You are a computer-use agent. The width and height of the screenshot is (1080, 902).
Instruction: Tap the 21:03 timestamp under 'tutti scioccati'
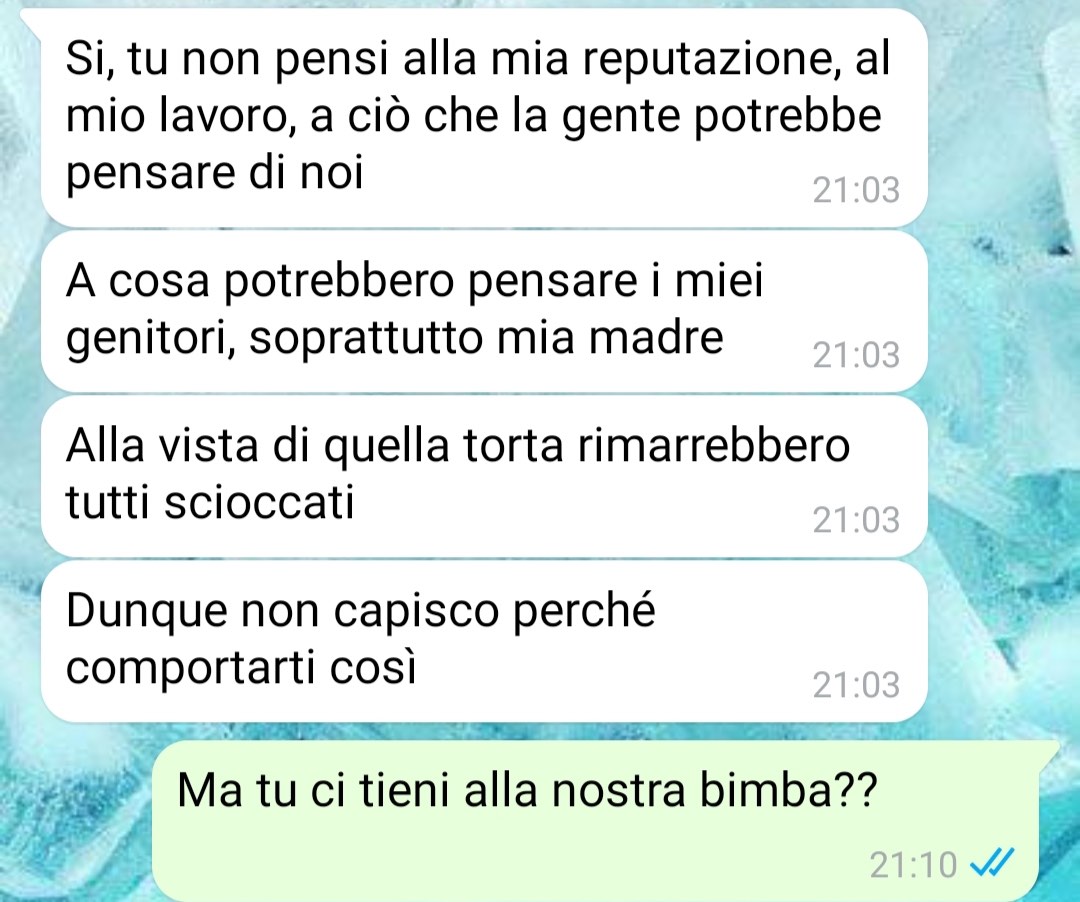coord(856,520)
